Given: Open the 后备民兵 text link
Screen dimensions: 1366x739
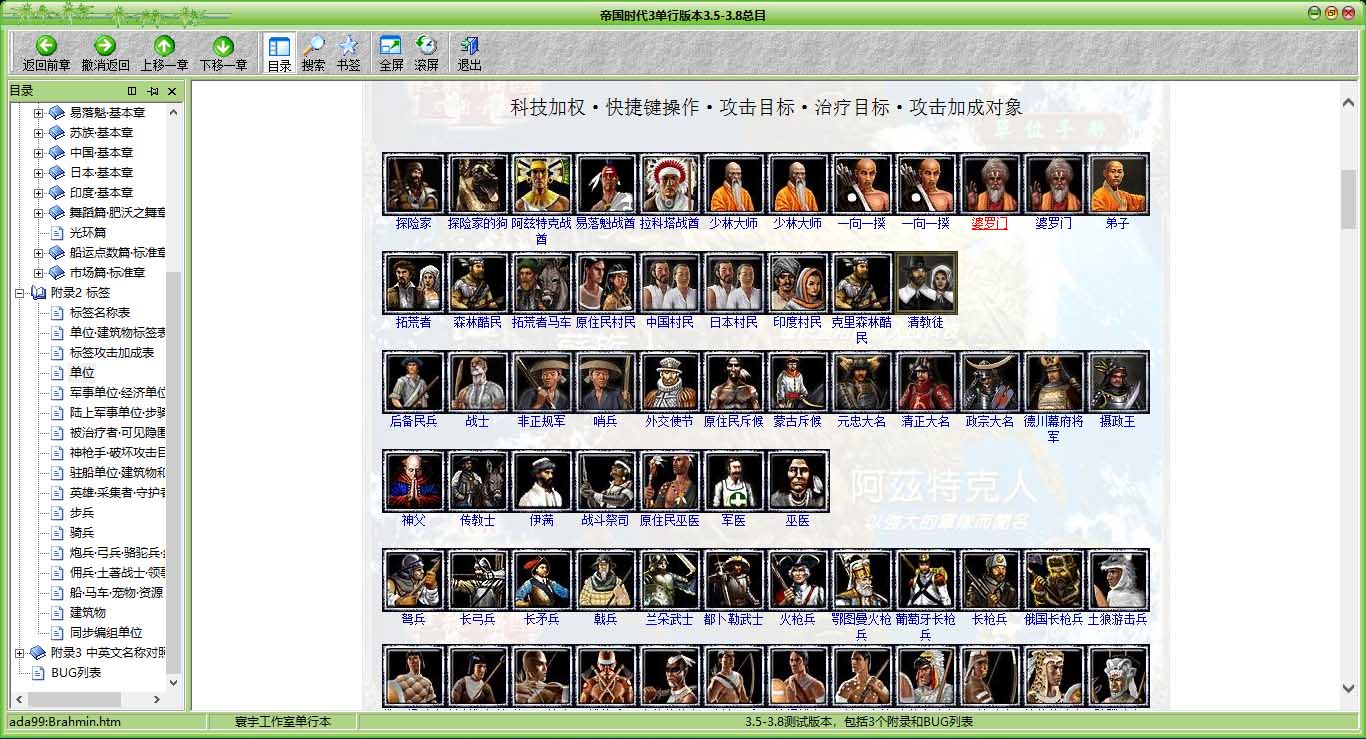Looking at the screenshot, I should pos(414,421).
